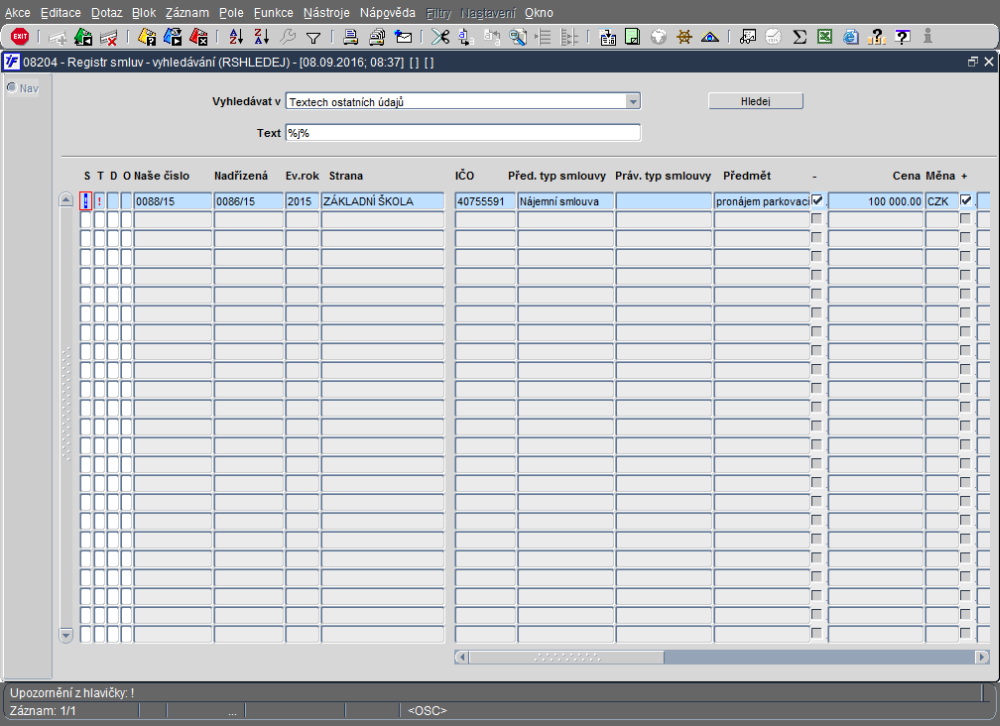1000x726 pixels.
Task: Open the Nástroje menu
Action: point(327,13)
